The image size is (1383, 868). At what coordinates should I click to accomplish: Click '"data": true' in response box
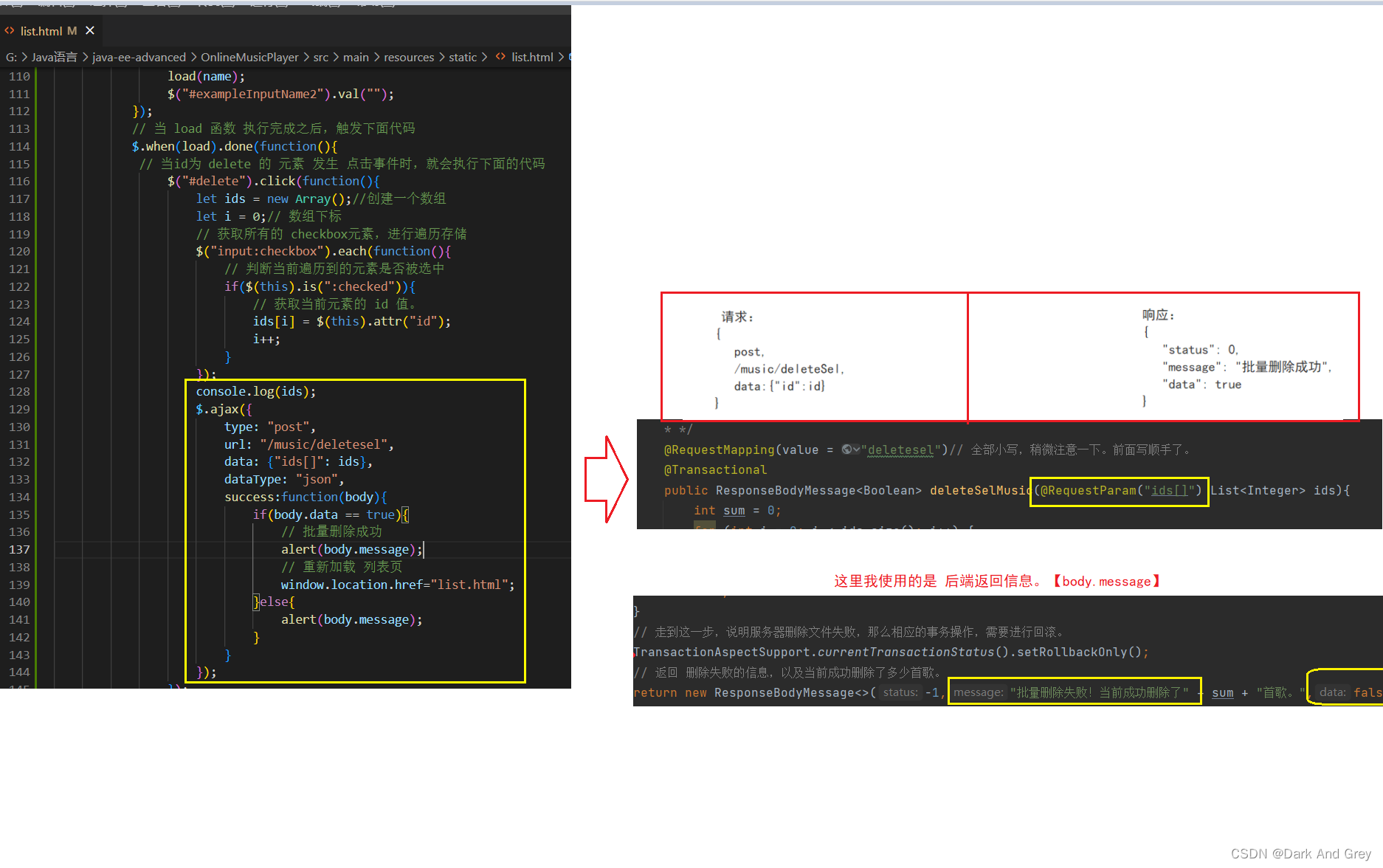pyautogui.click(x=1202, y=385)
